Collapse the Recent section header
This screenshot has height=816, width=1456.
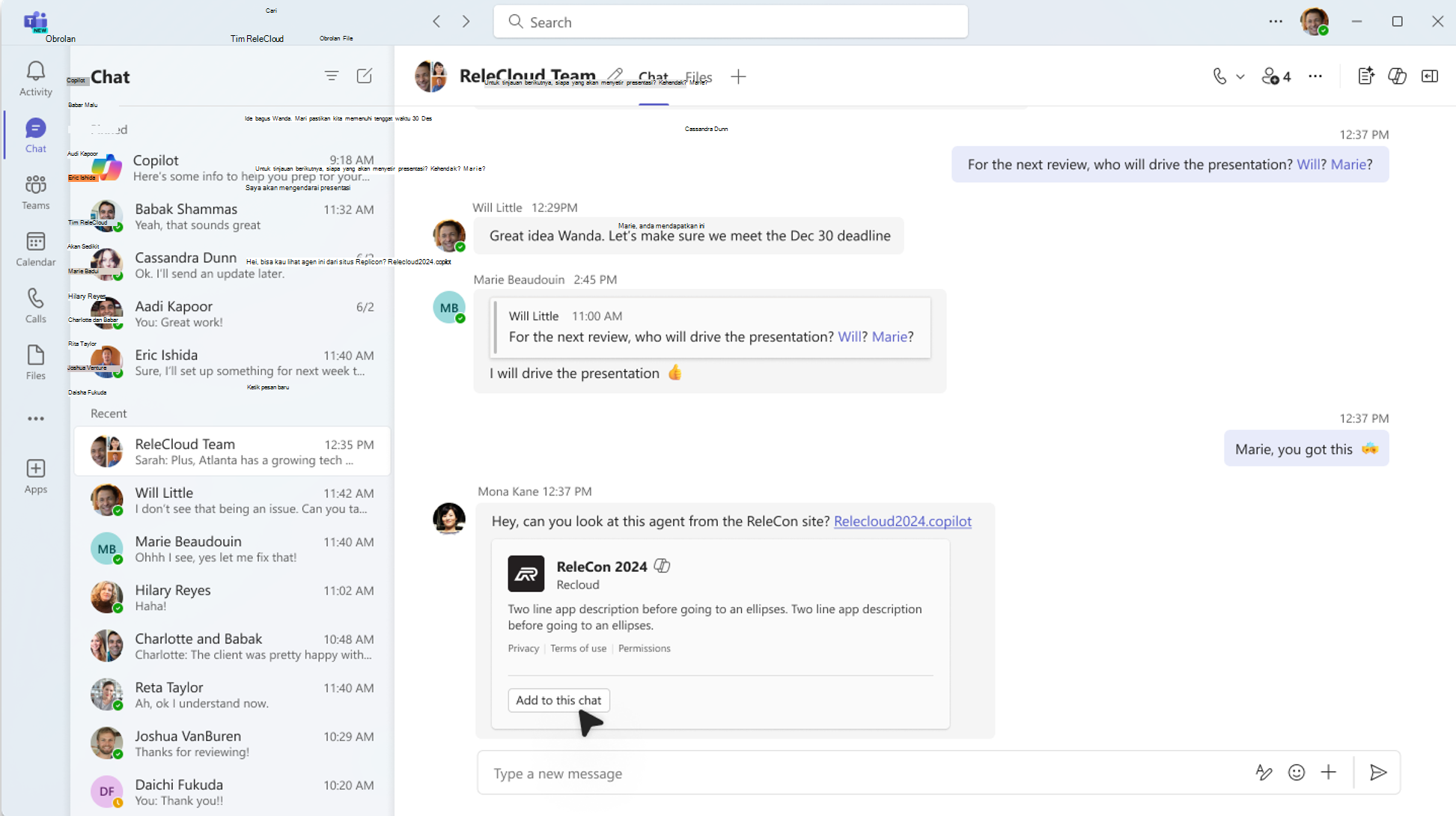(109, 413)
